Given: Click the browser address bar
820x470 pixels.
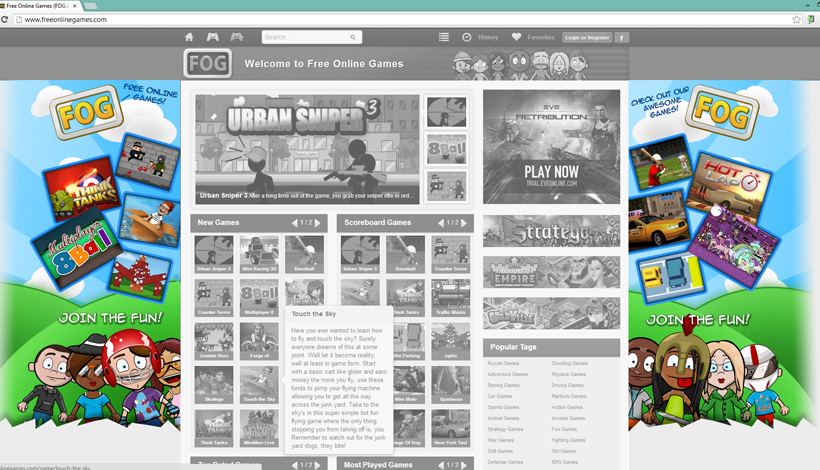Looking at the screenshot, I should 403,19.
